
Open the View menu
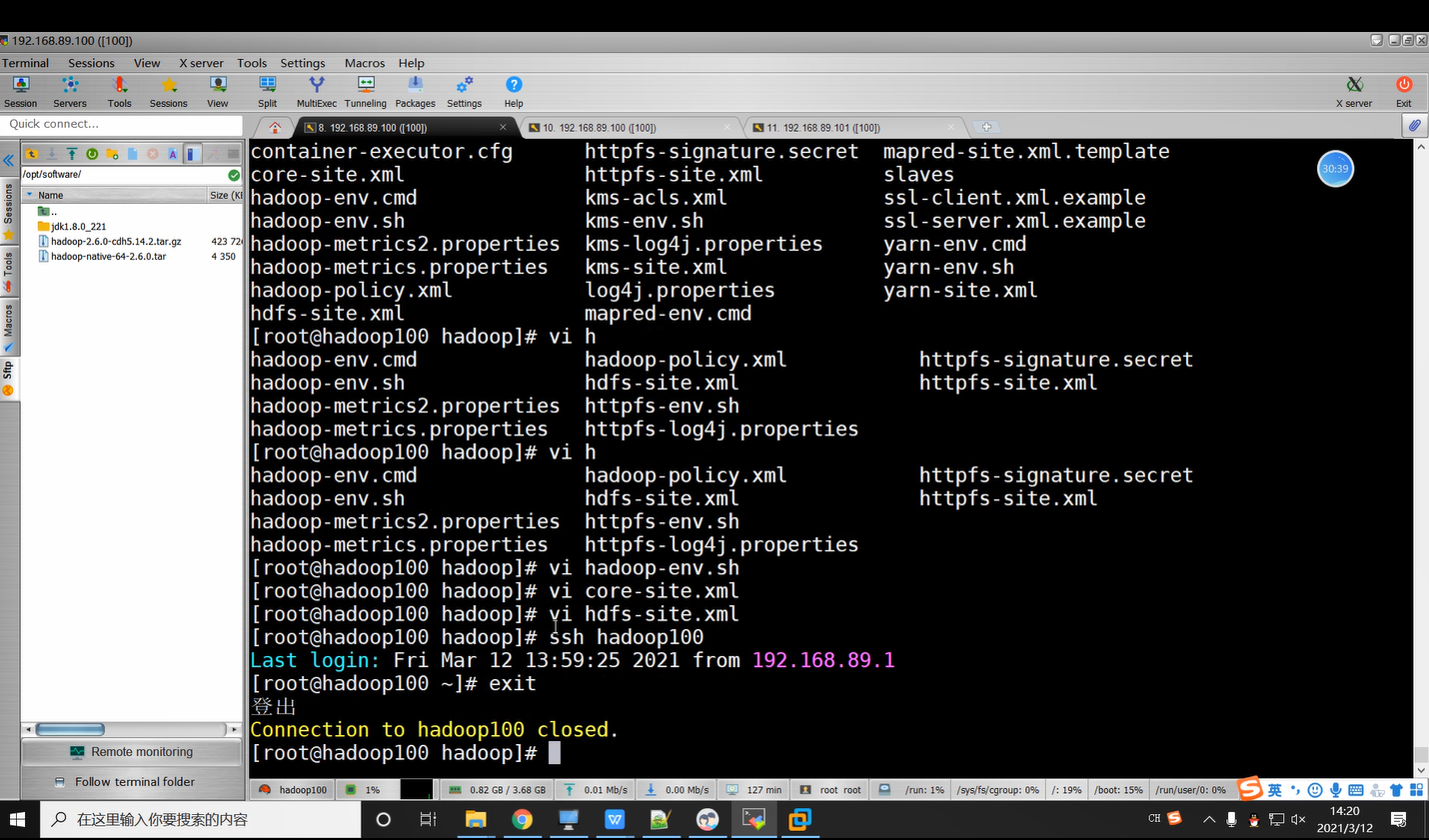pyautogui.click(x=147, y=63)
